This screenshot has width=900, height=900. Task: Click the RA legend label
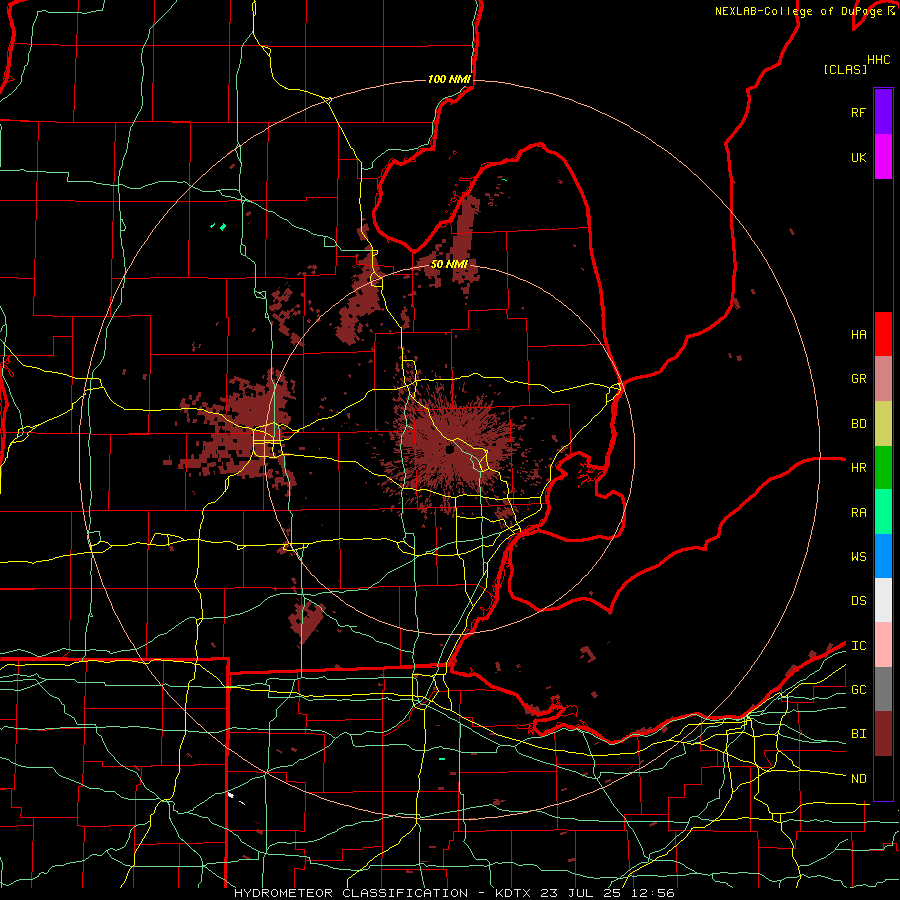[x=858, y=513]
